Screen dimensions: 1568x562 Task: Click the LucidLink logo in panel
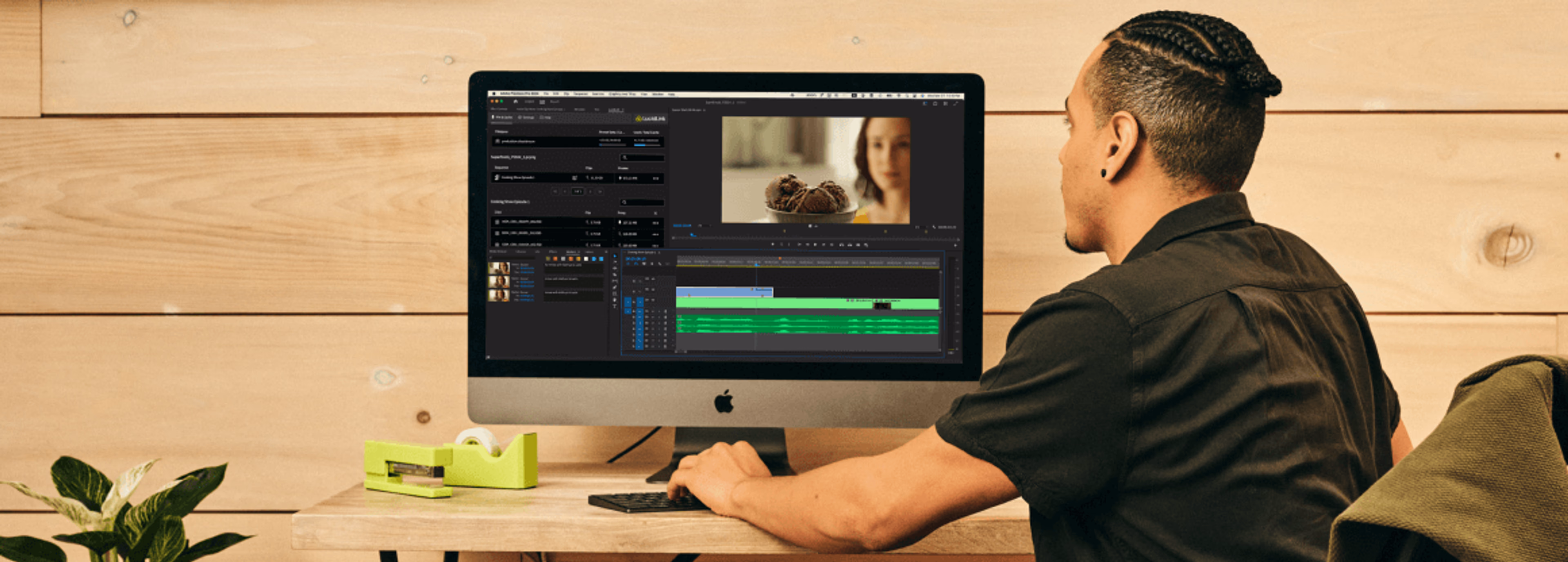click(x=651, y=119)
